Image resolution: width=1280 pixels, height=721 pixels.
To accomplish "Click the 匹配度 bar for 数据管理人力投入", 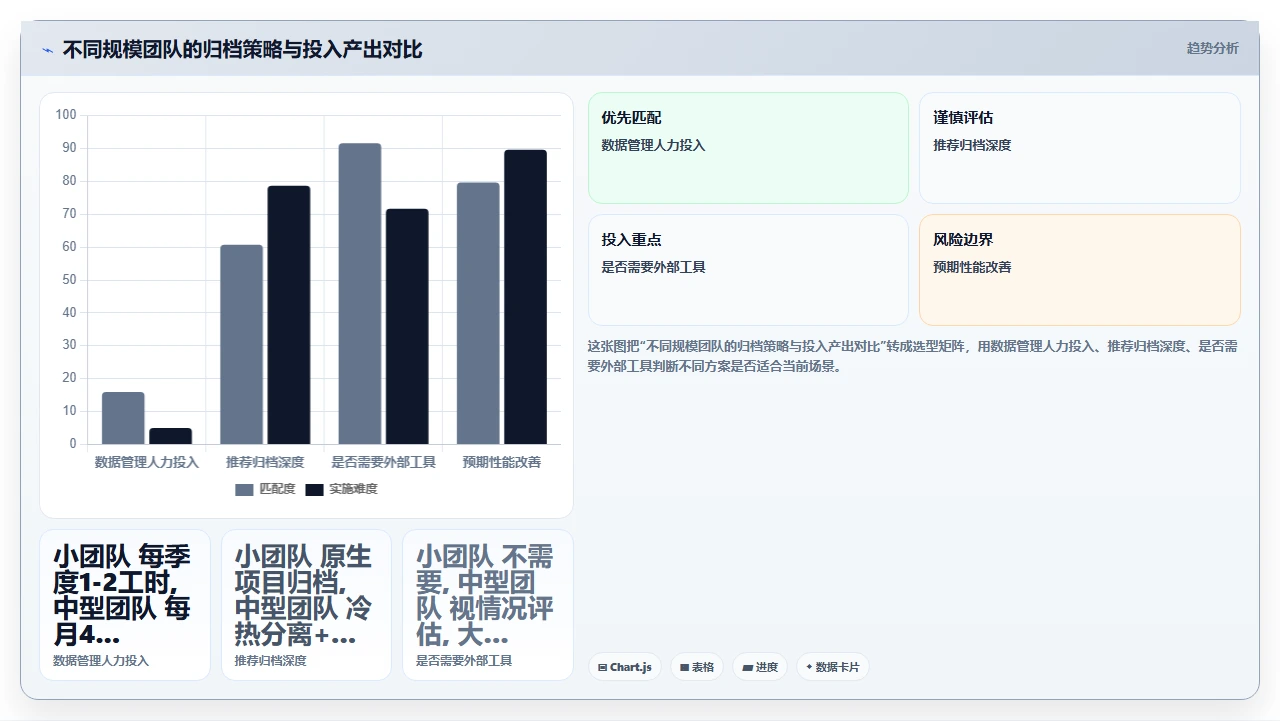I will [x=123, y=418].
